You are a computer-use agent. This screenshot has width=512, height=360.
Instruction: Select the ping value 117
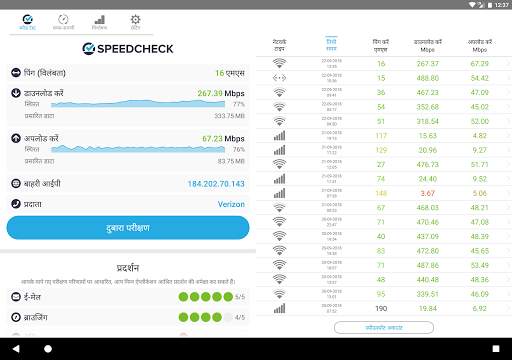point(381,136)
